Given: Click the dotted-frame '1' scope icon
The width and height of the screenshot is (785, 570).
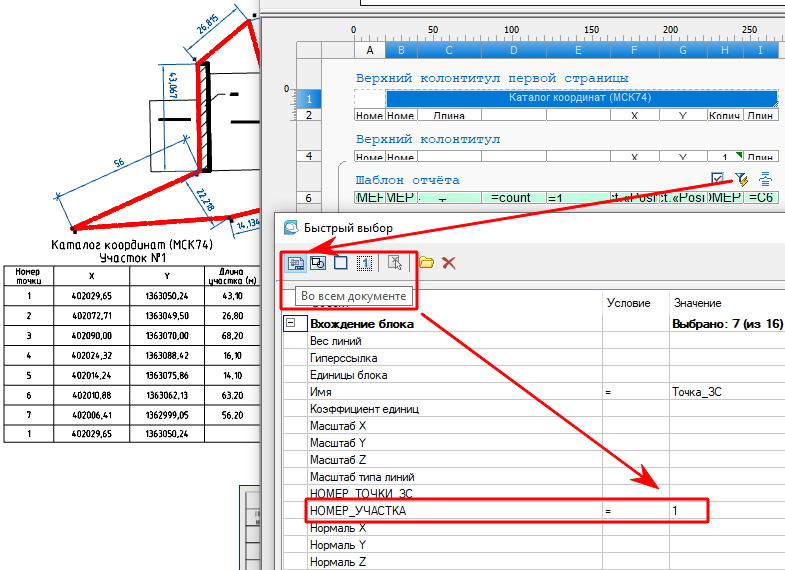Looking at the screenshot, I should point(364,263).
